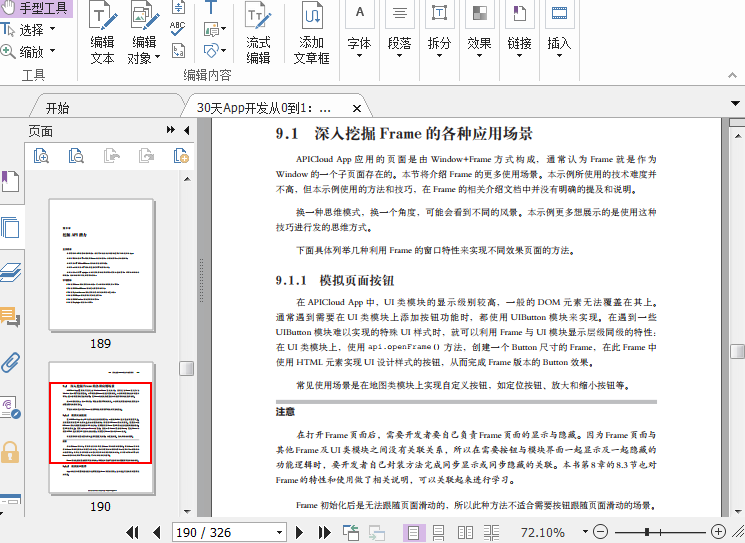
Task: Toggle facing two-page view mode
Action: [x=464, y=532]
